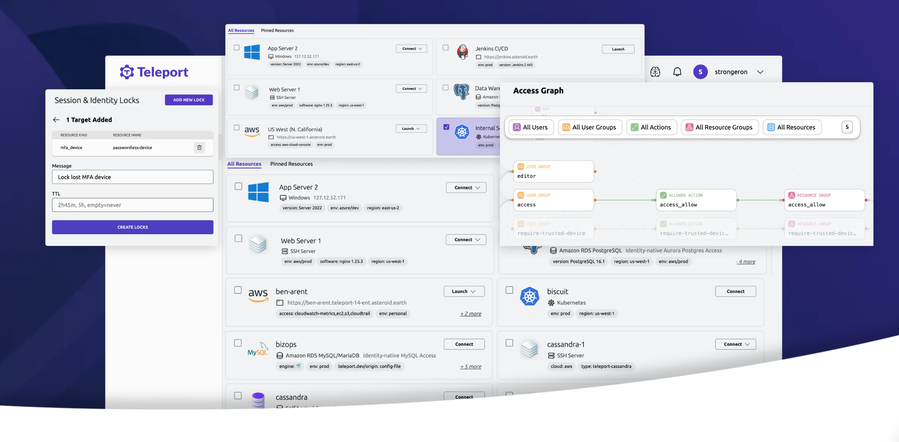This screenshot has height=442, width=899.
Task: Click the TTL input field
Action: (132, 205)
